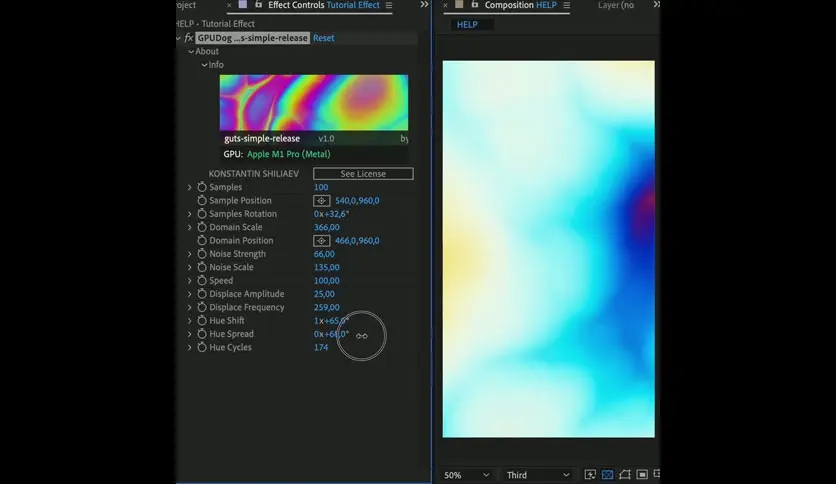This screenshot has width=836, height=484.
Task: Click Samples value 100
Action: tap(321, 187)
